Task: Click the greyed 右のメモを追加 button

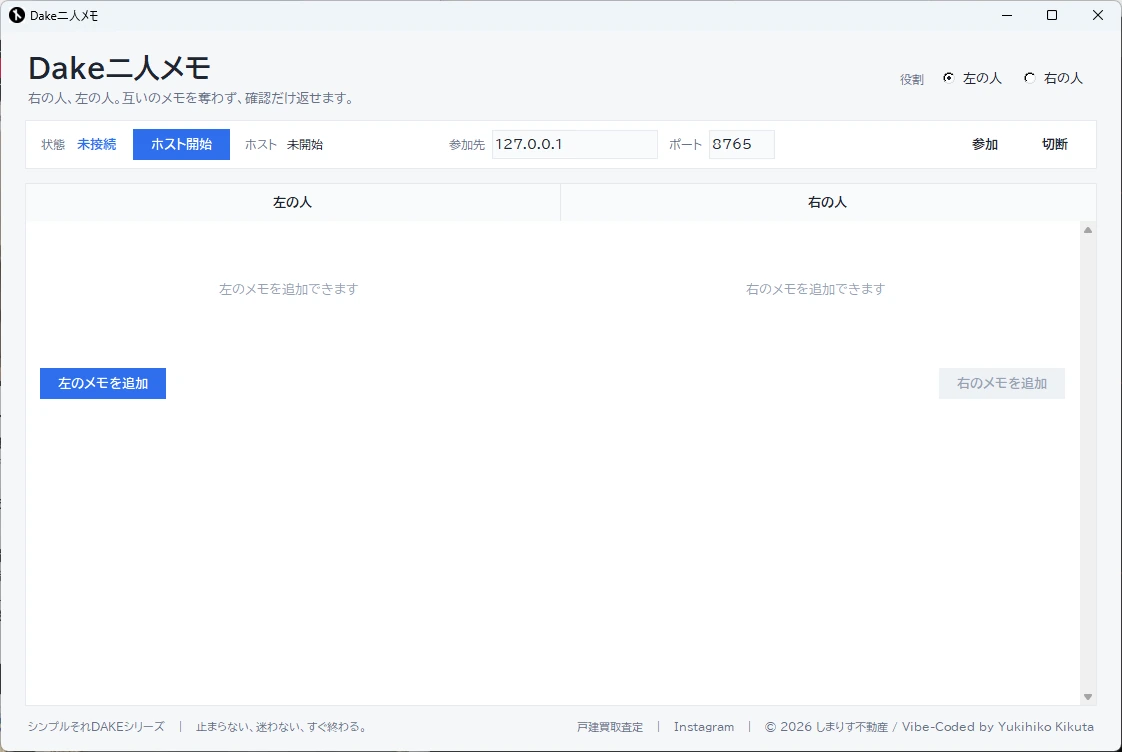Action: pos(1002,384)
